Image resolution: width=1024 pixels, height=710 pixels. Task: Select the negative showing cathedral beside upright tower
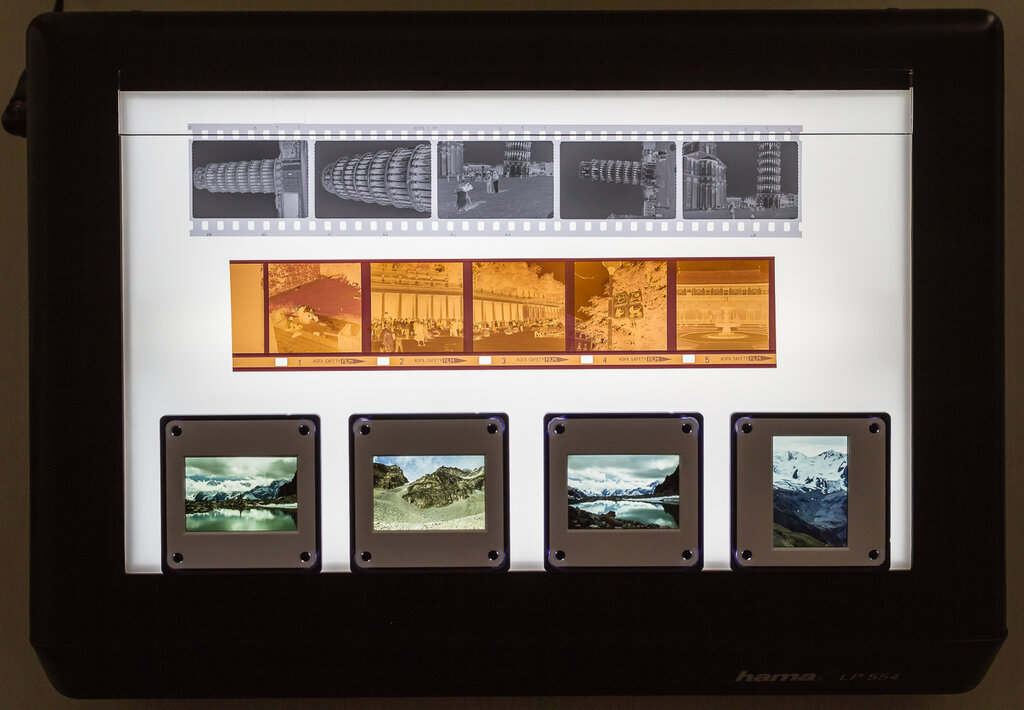click(741, 180)
